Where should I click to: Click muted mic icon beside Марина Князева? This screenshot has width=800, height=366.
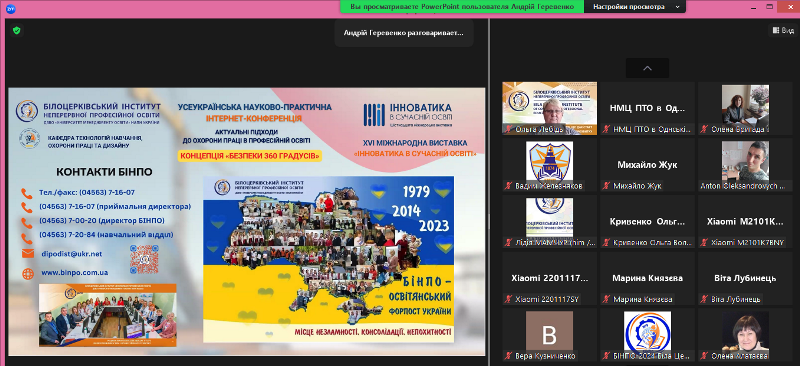(607, 300)
